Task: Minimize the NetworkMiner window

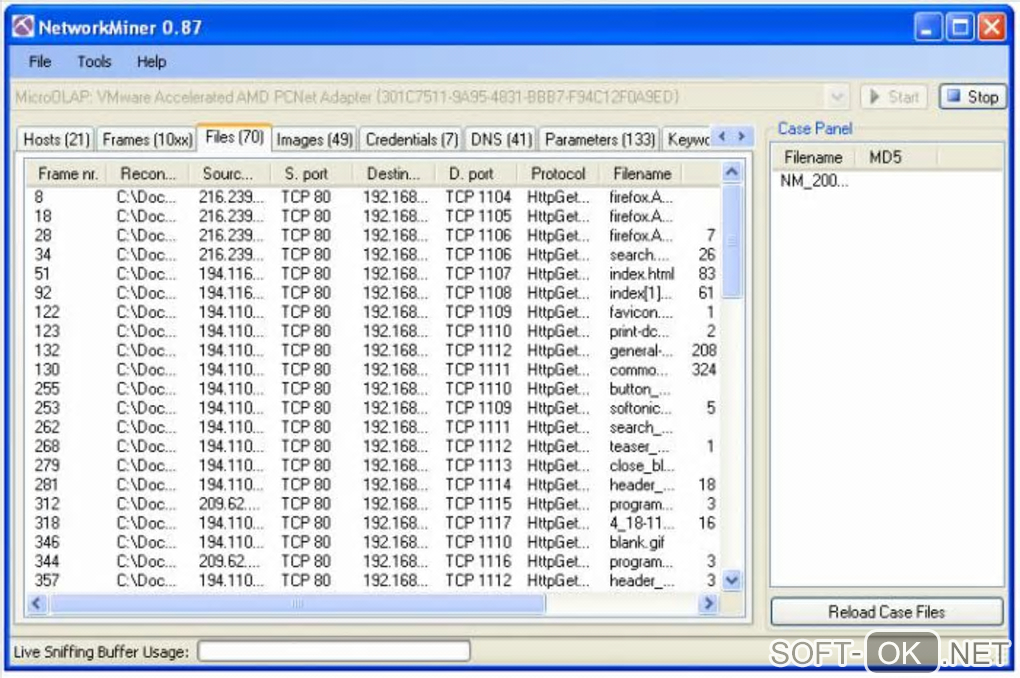Action: (927, 27)
